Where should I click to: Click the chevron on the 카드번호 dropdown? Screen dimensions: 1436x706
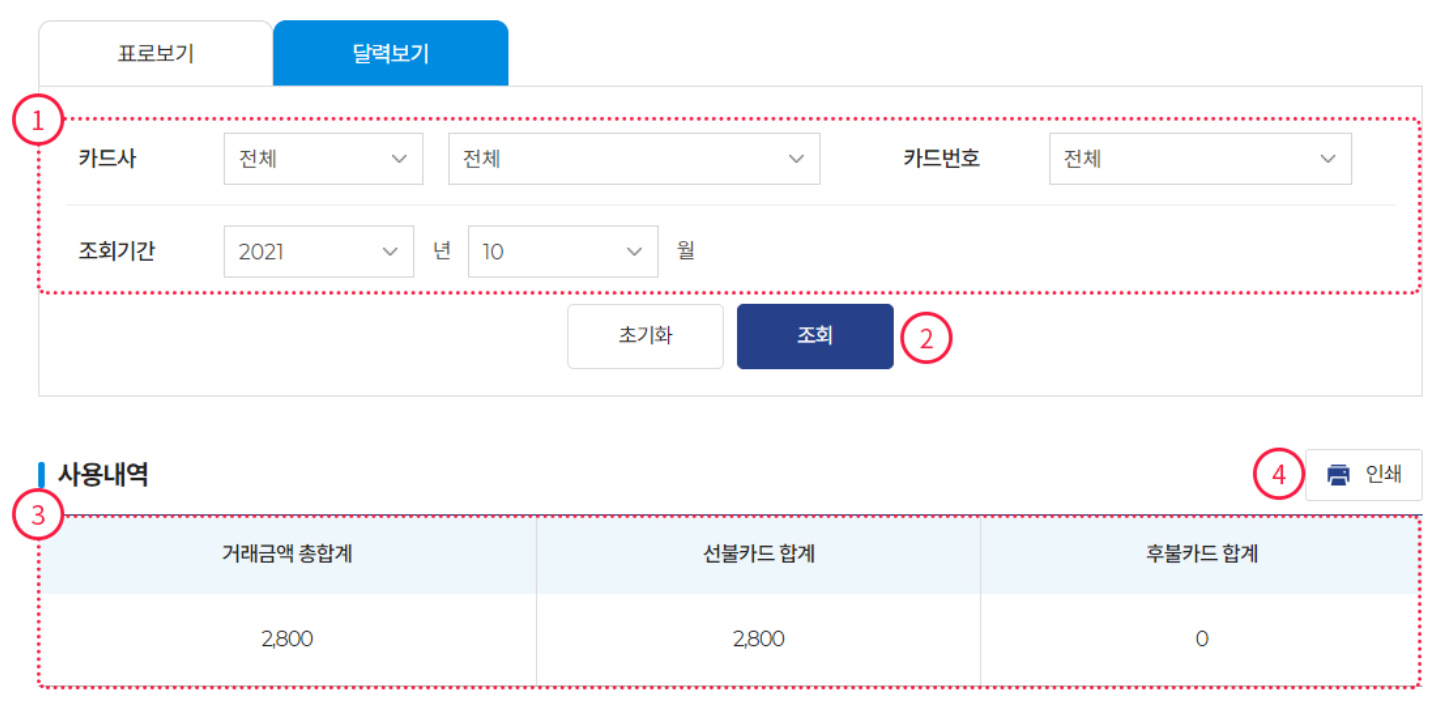1328,158
